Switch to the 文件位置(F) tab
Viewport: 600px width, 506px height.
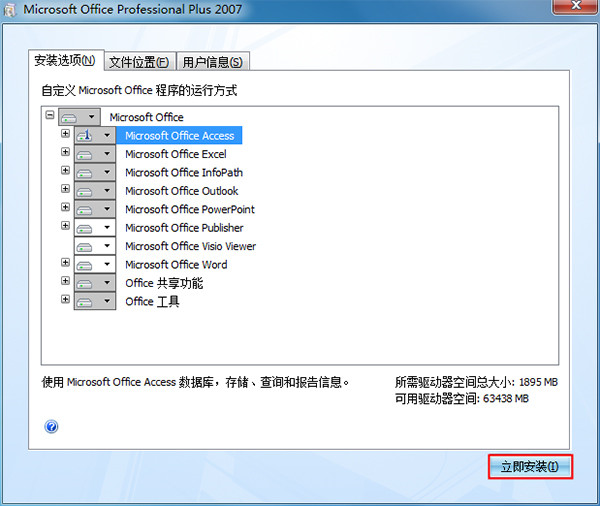click(x=140, y=62)
